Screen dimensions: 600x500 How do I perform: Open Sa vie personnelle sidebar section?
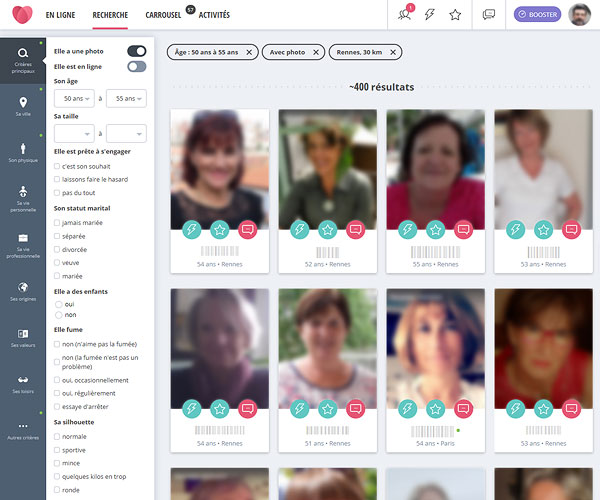click(23, 199)
